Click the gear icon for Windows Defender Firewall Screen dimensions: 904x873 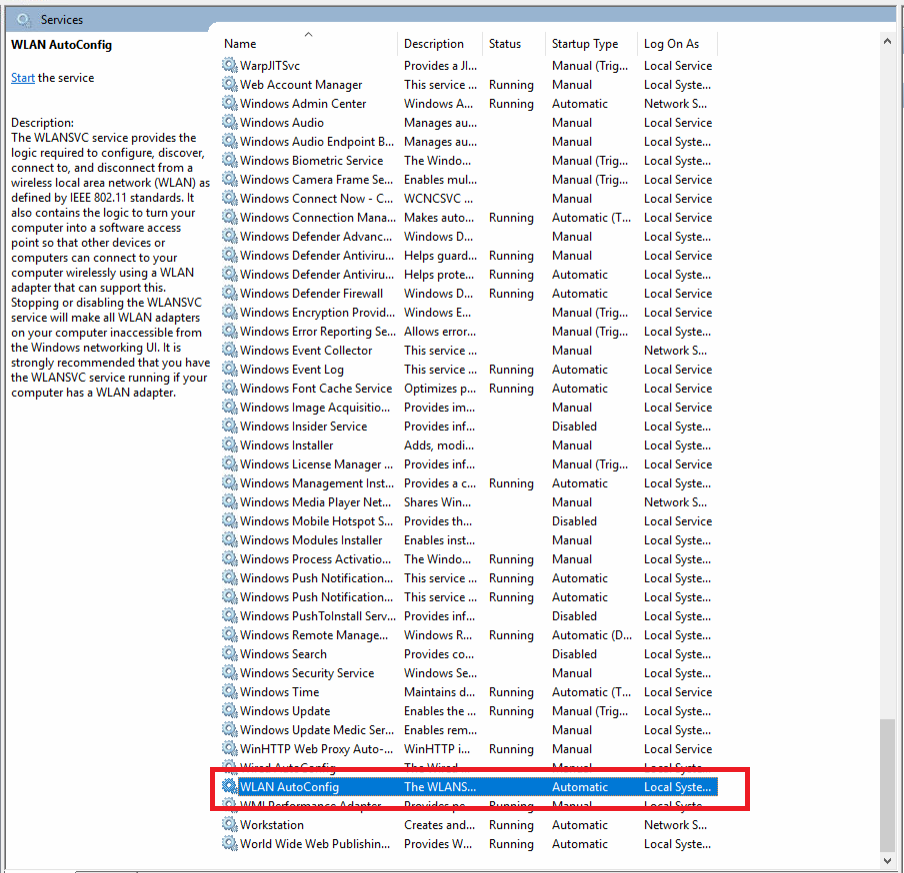[x=229, y=293]
